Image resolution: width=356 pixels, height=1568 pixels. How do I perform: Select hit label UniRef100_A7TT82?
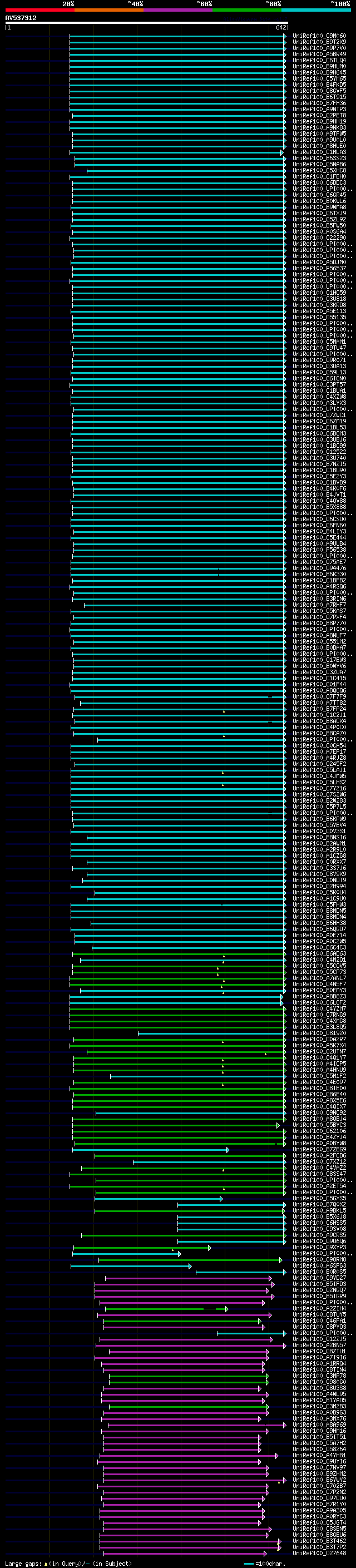pyautogui.click(x=319, y=703)
